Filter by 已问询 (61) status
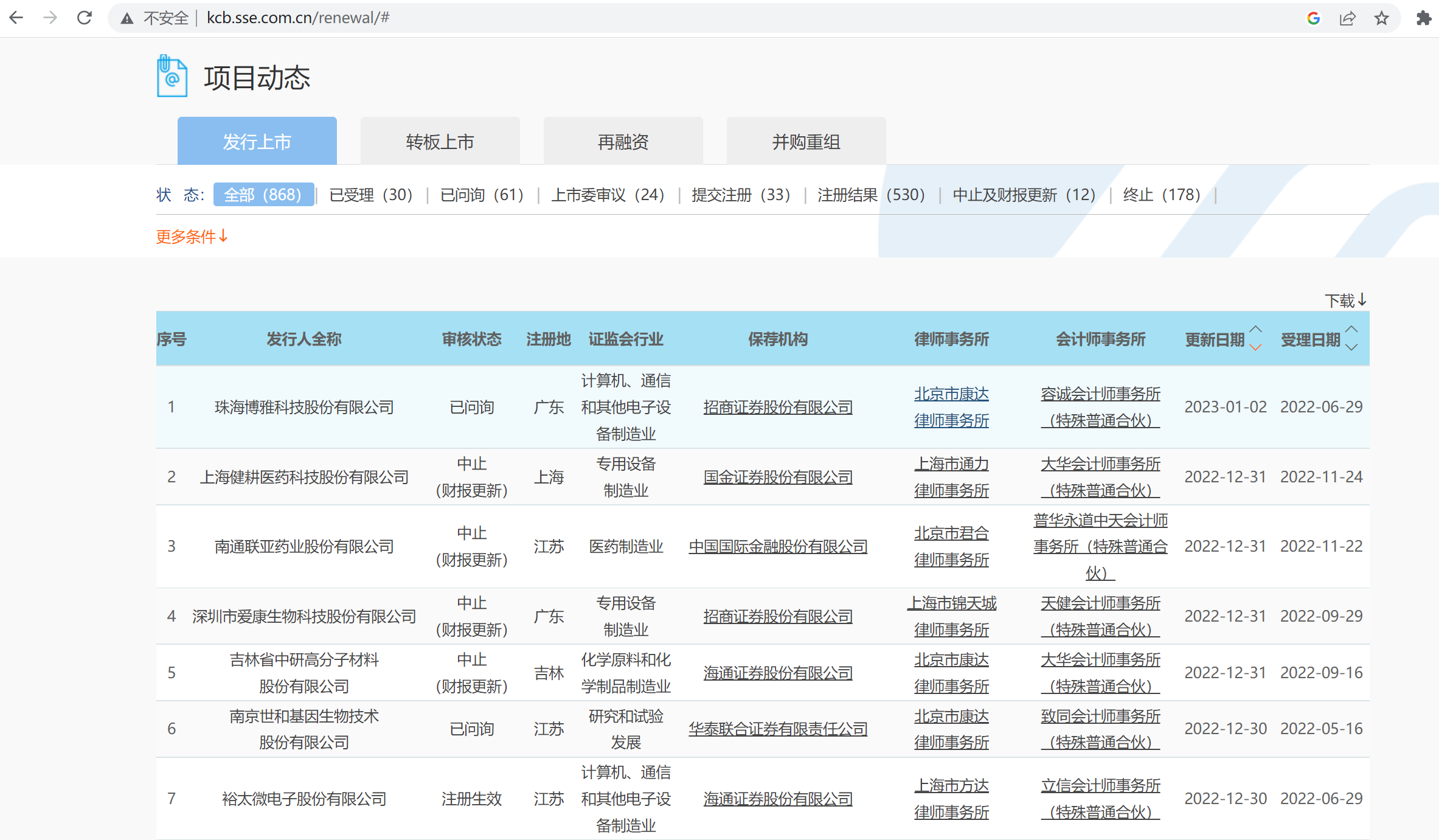The image size is (1439, 840). coord(481,195)
